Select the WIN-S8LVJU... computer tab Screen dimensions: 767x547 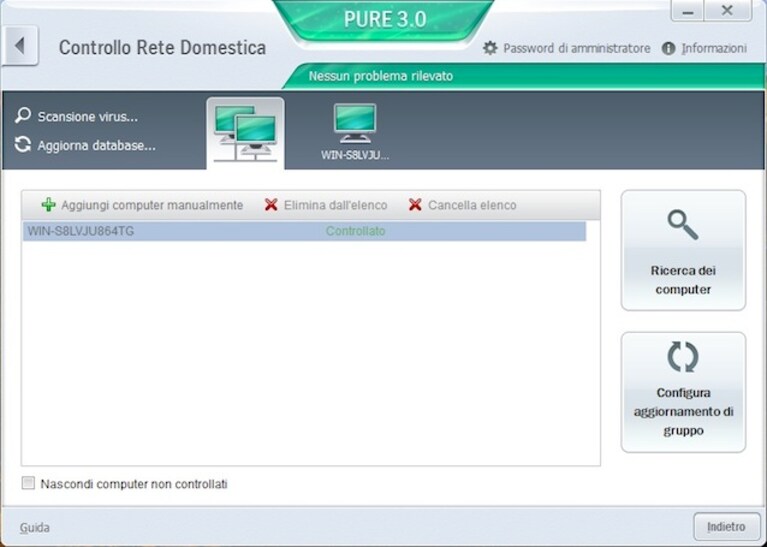(355, 132)
